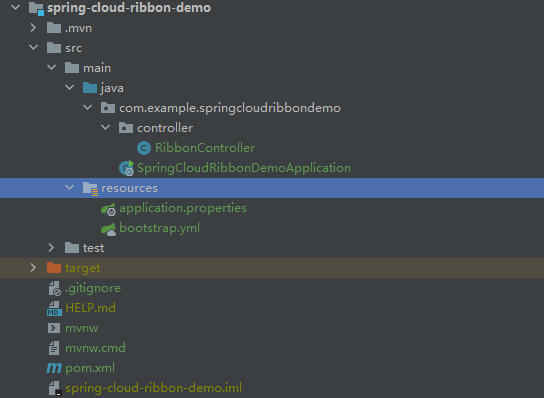Click the .mvn folder icon
The width and height of the screenshot is (544, 398).
click(54, 28)
